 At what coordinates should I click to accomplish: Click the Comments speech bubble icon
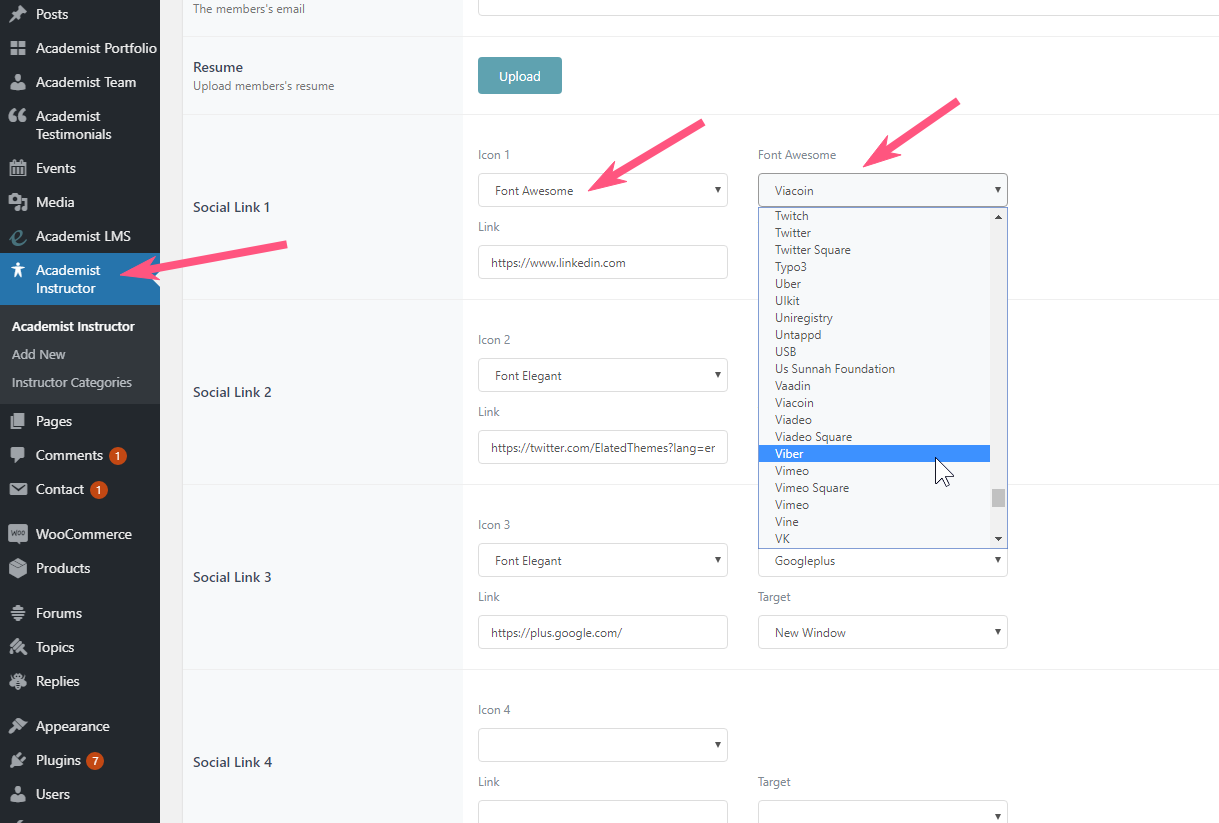coord(18,455)
